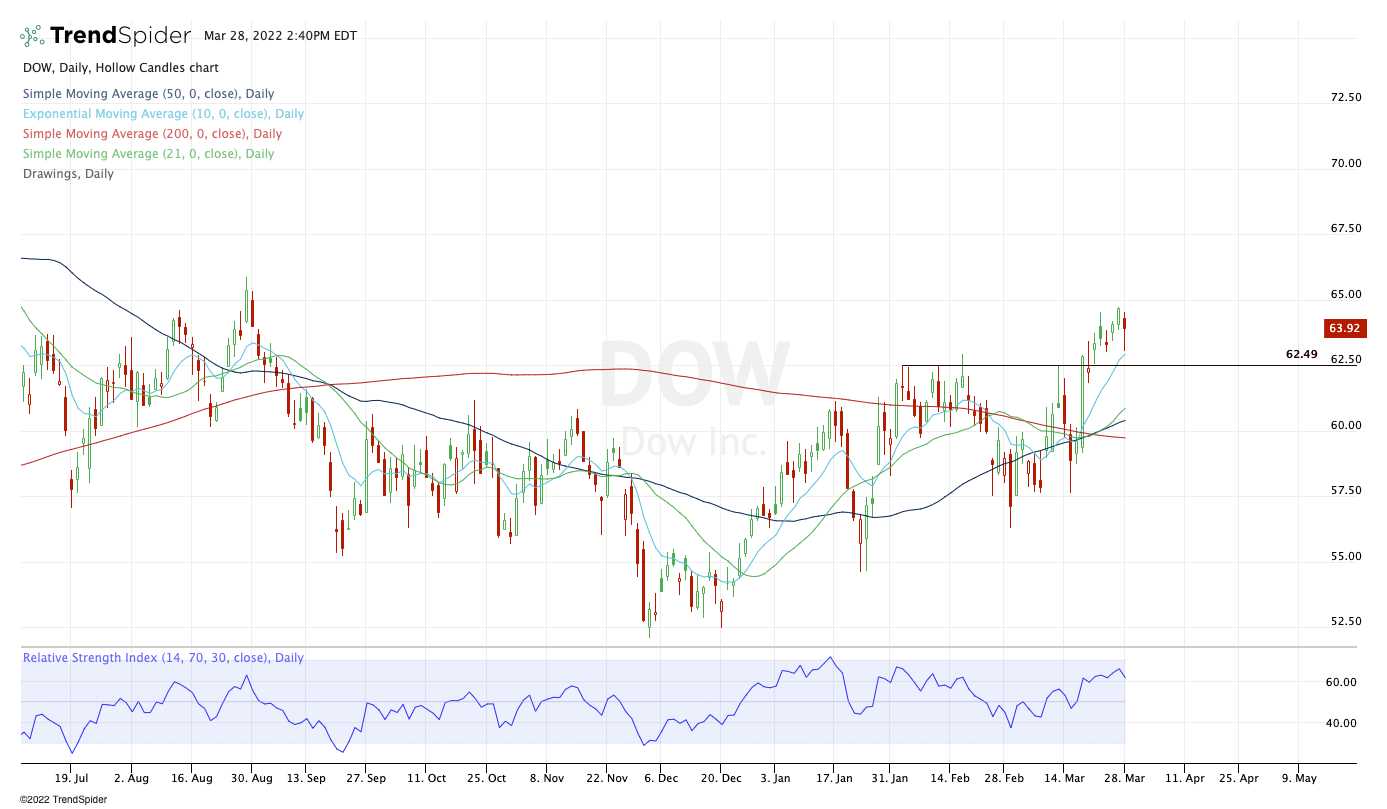Toggle the Exponential Moving Average 10 legend entry

pyautogui.click(x=164, y=114)
